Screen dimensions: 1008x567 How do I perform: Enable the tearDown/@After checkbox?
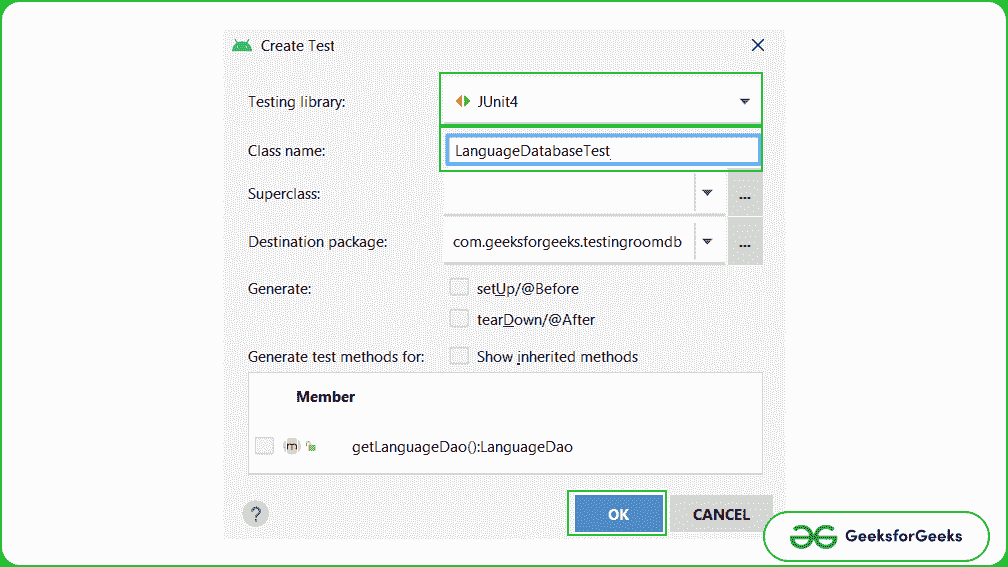(459, 319)
